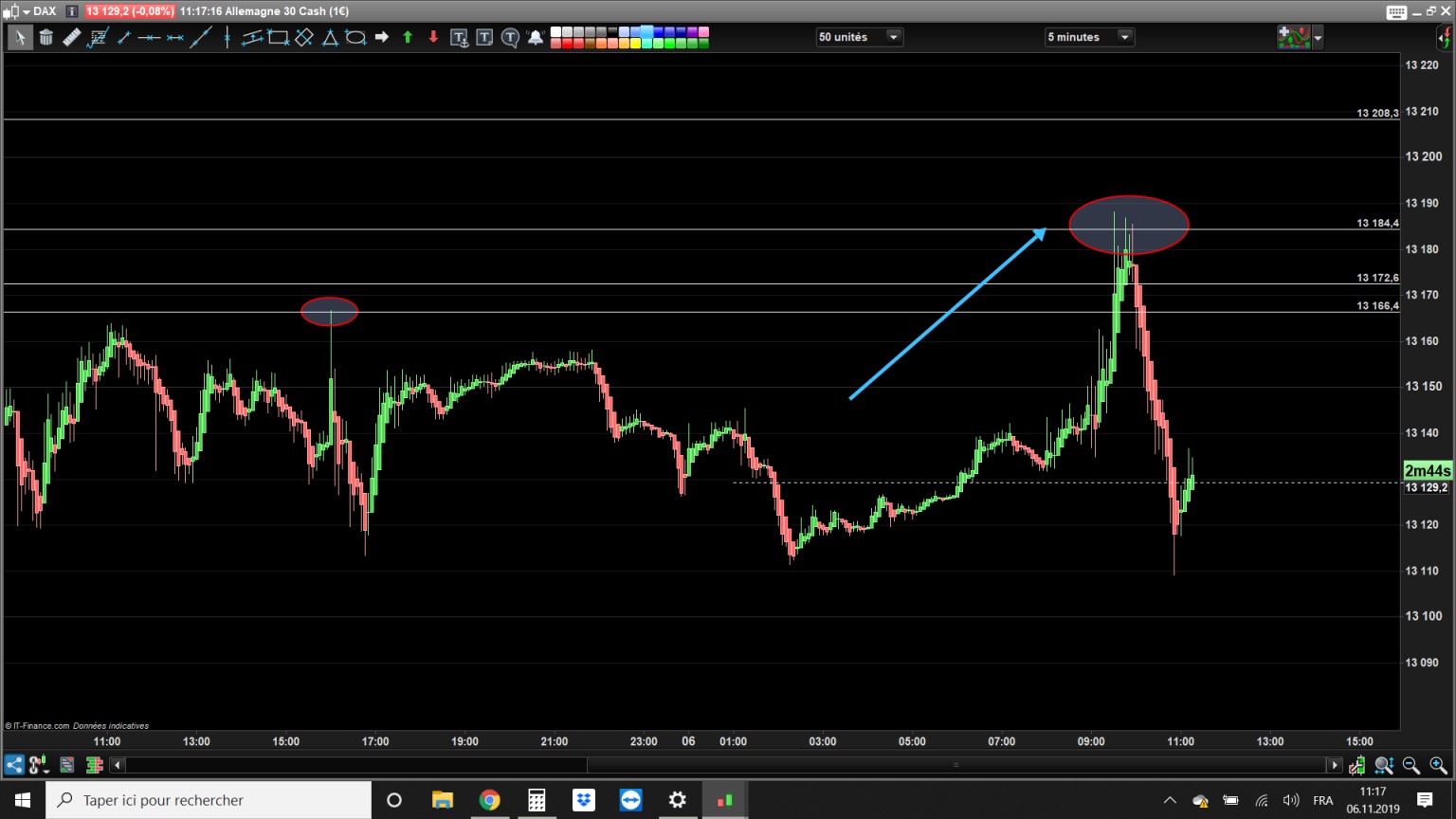1456x819 pixels.
Task: Open the on-screen keyboard icon
Action: pos(1396,11)
